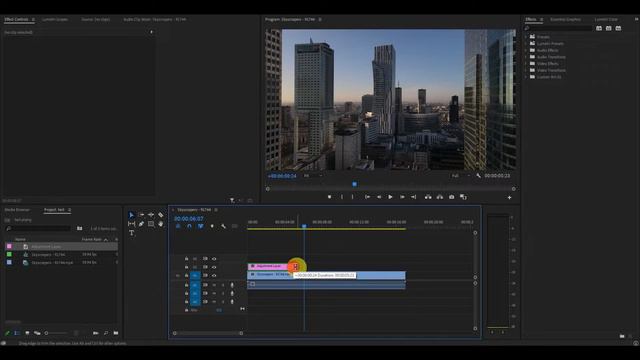Click the Extract button
This screenshot has height=360, width=640.
440,197
